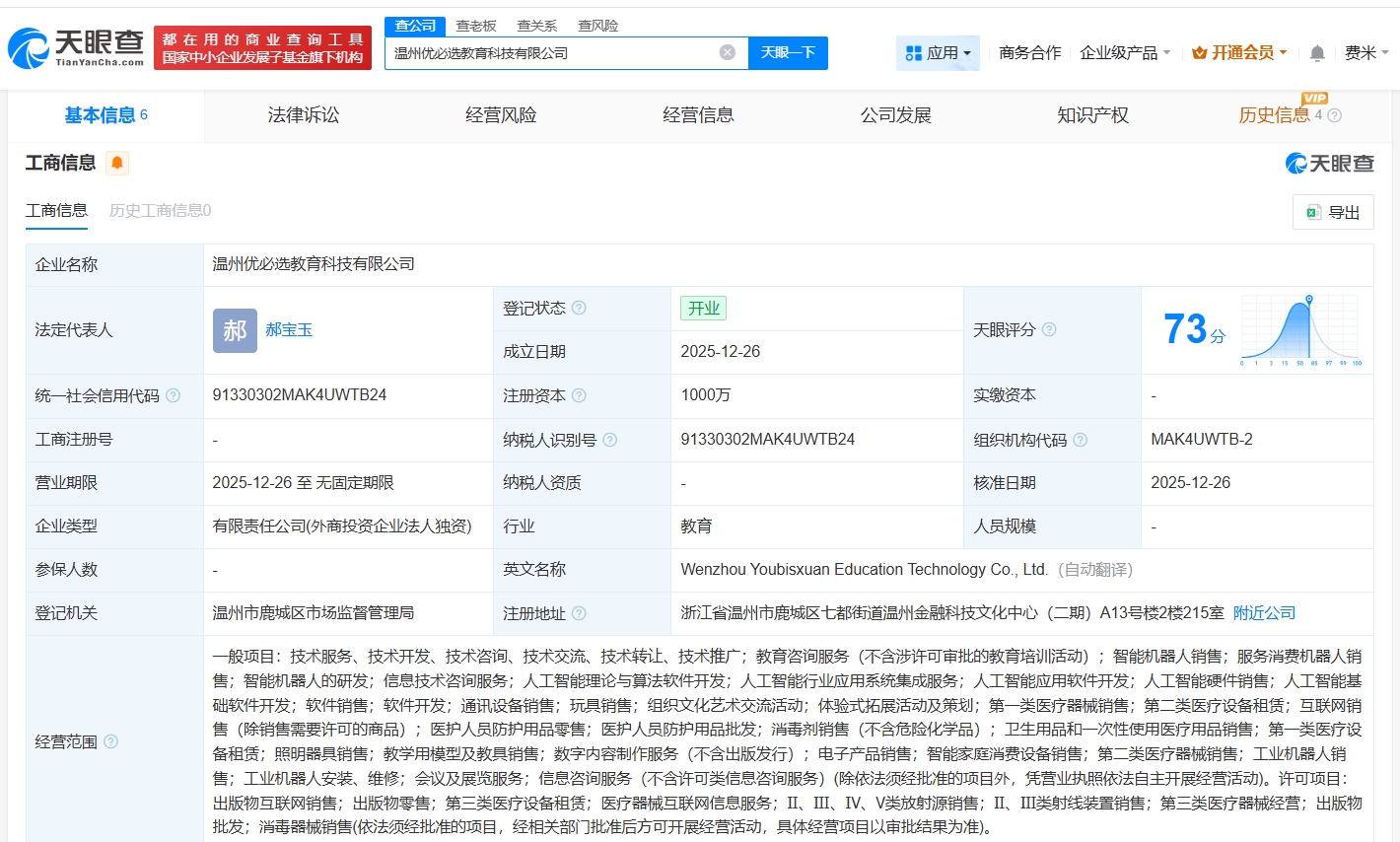Image resolution: width=1400 pixels, height=842 pixels.
Task: Click the TianYanCha logo icon
Action: (x=30, y=48)
